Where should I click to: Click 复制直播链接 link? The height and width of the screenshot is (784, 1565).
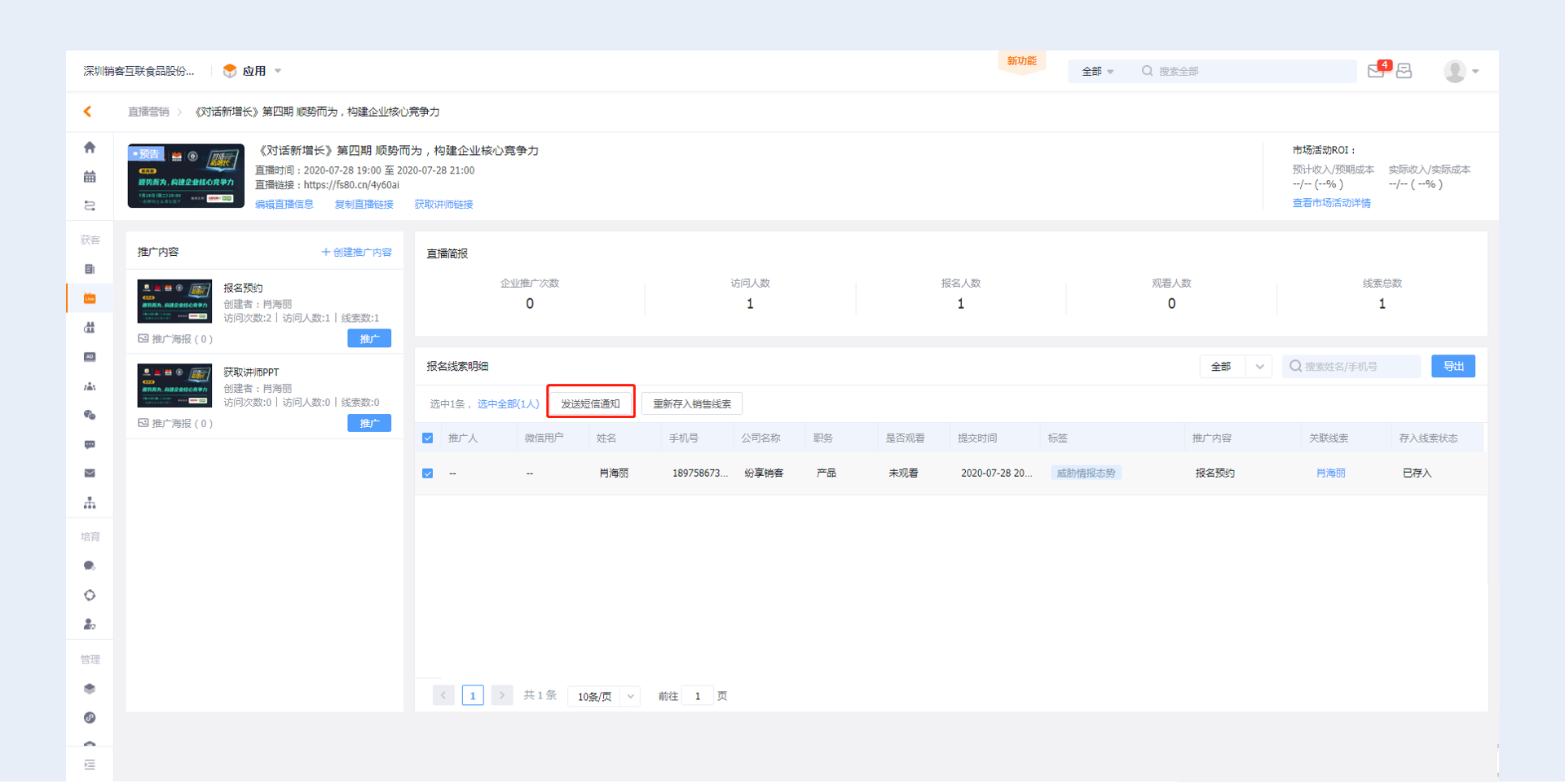point(364,205)
